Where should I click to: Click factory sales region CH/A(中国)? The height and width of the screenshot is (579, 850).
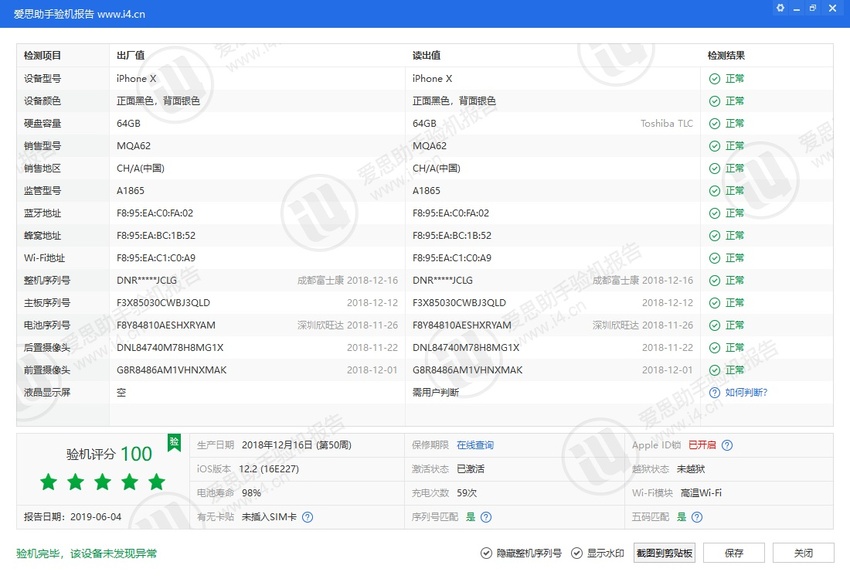point(140,169)
